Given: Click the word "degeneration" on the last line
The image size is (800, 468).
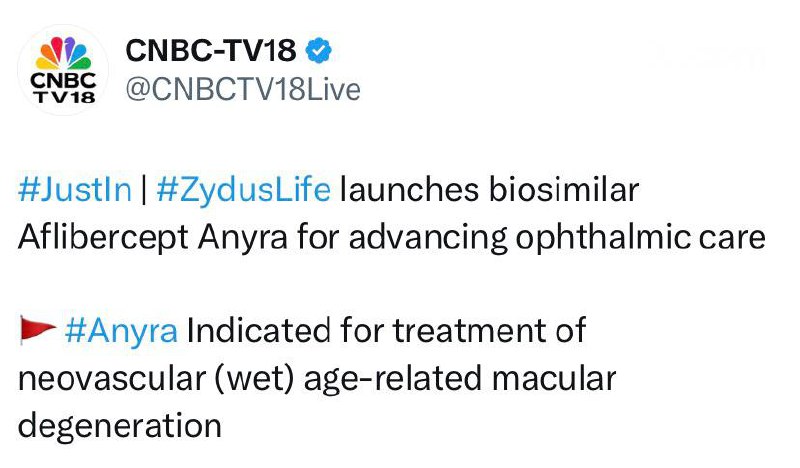Looking at the screenshot, I should 119,426.
